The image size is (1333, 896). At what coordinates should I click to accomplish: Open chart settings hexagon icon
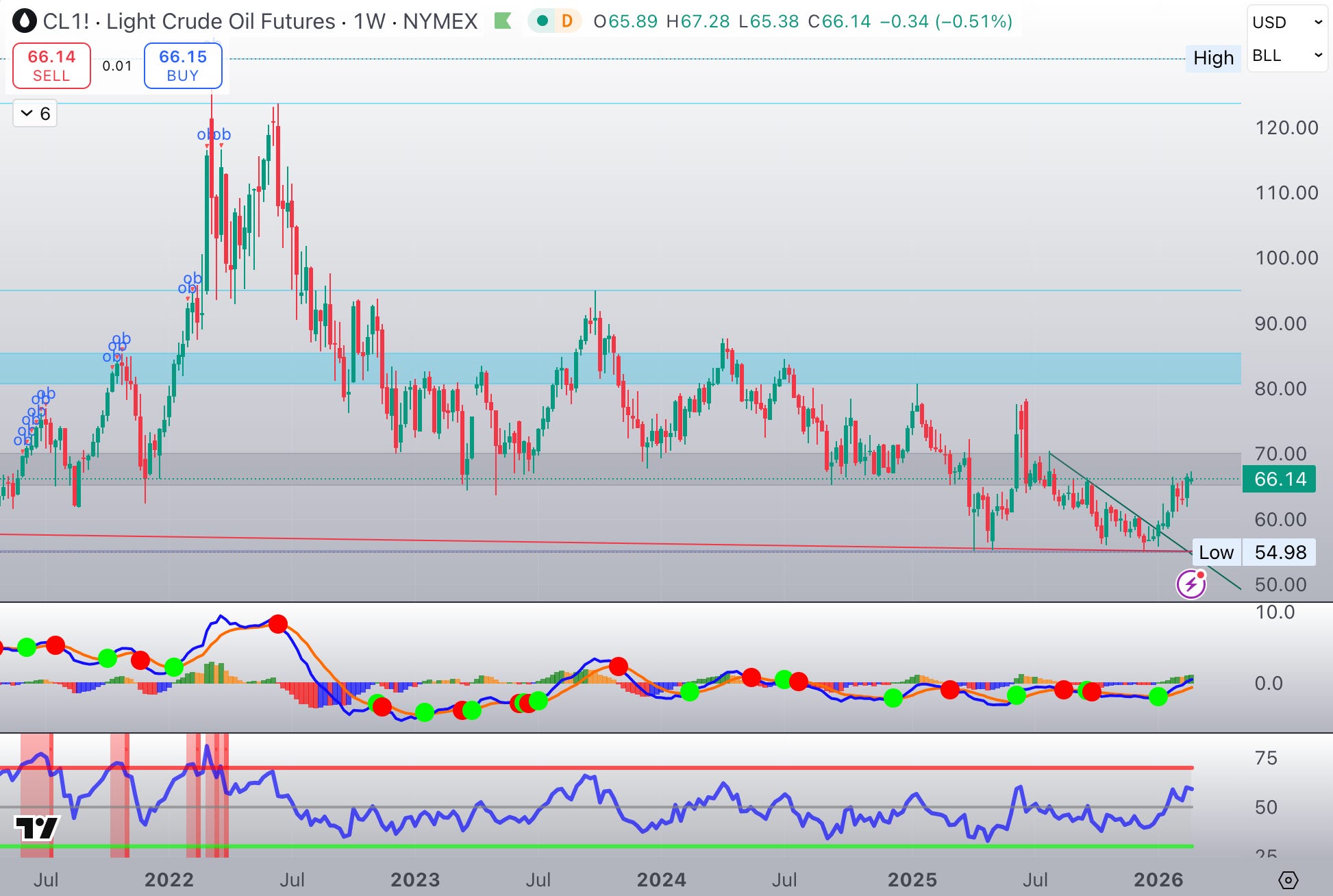coord(1288,880)
